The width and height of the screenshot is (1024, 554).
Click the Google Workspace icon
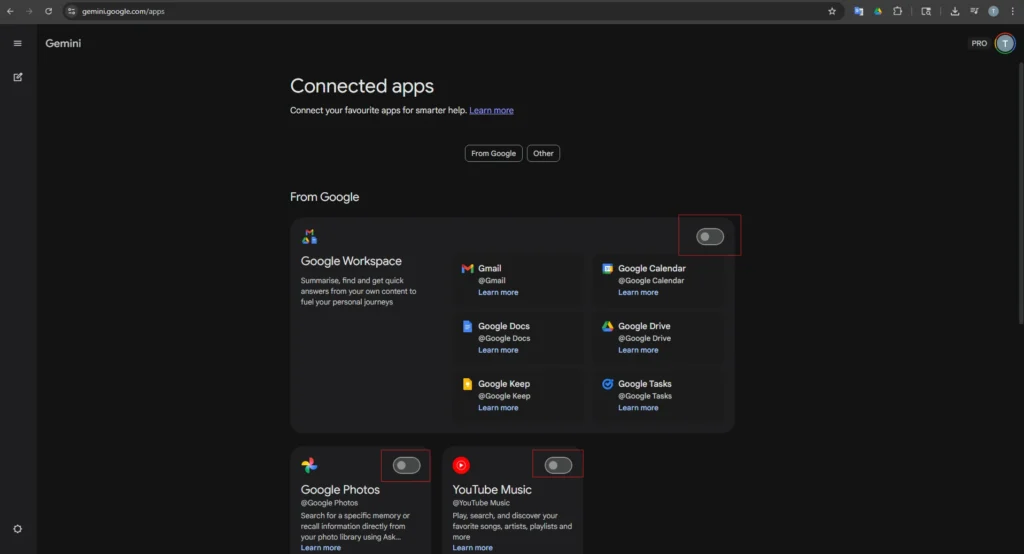pos(310,236)
